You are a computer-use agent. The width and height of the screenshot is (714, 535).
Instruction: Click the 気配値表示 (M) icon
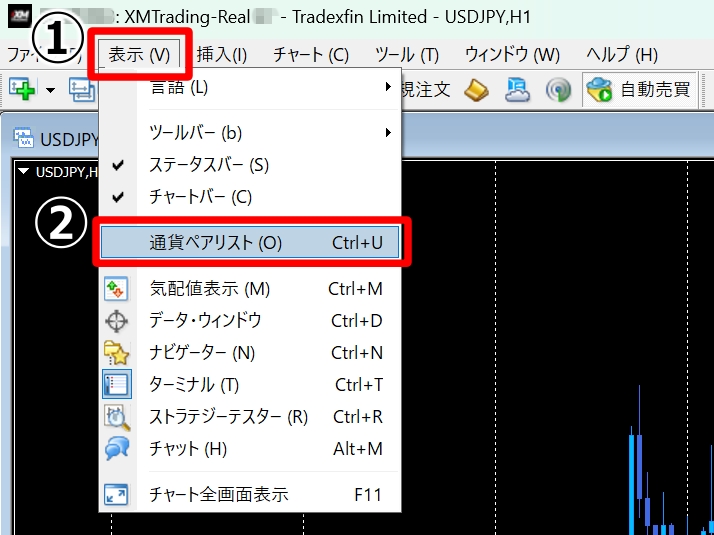[116, 289]
